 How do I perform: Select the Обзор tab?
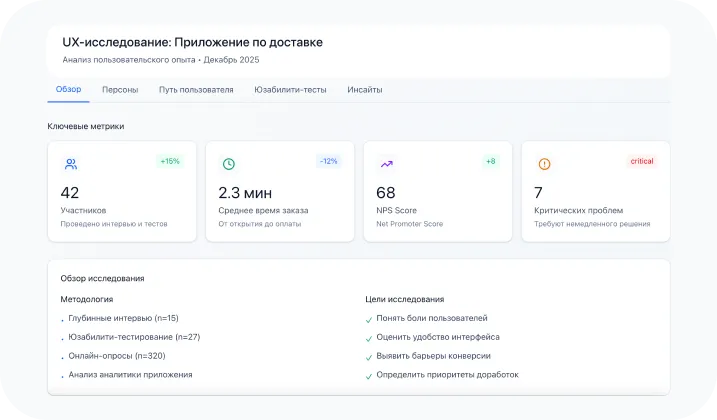click(x=68, y=90)
